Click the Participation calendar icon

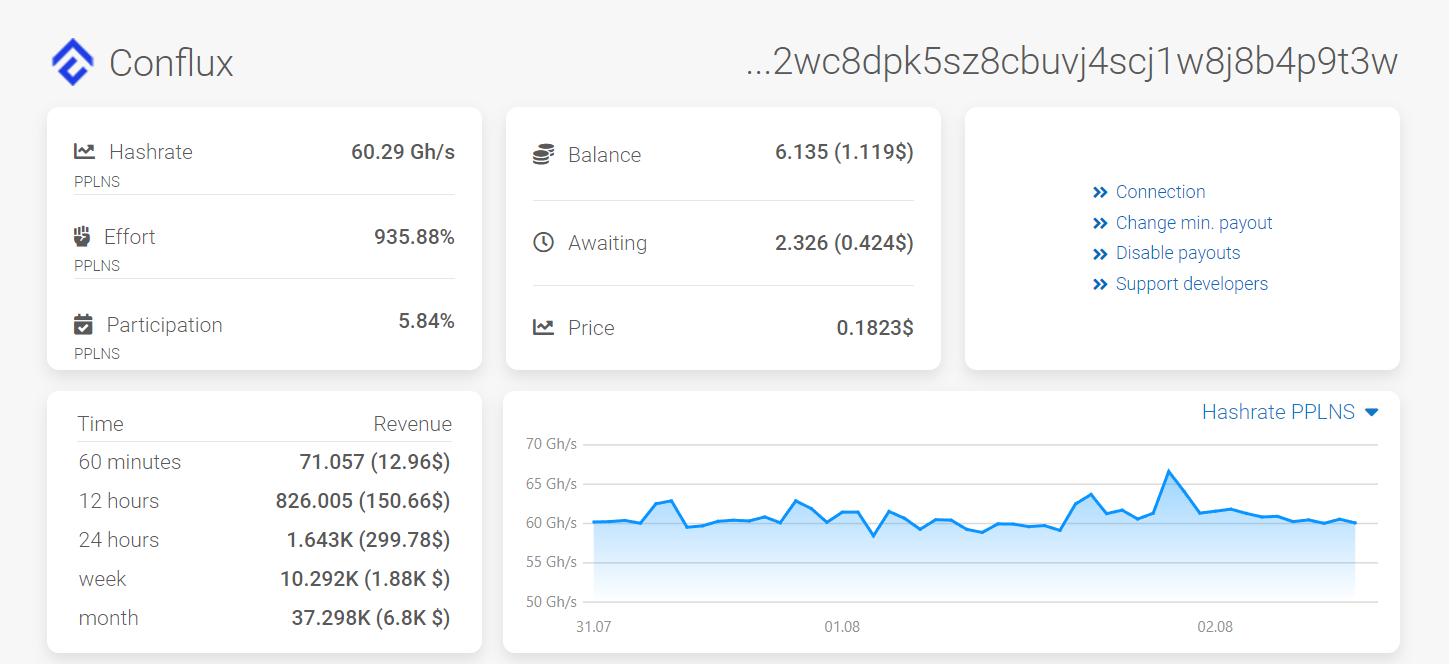84,324
